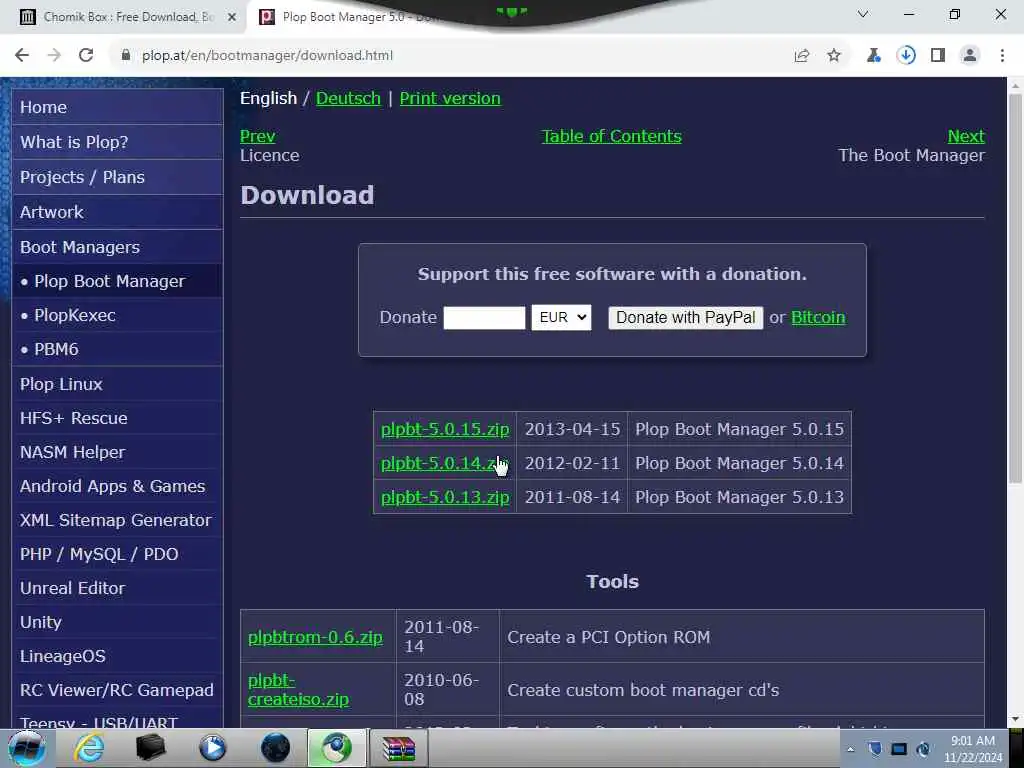Viewport: 1024px width, 768px height.
Task: Open the Print version link
Action: click(x=450, y=99)
